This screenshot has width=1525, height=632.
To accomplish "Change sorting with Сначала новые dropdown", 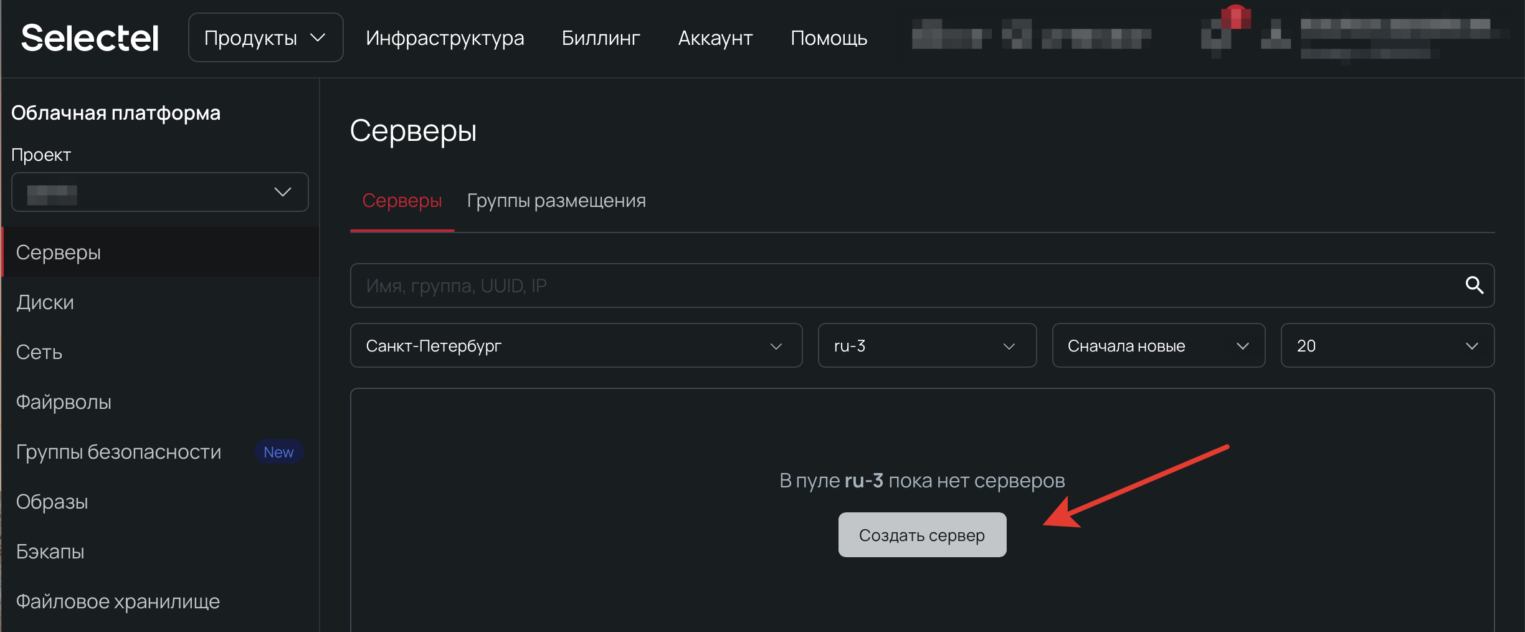I will pos(1158,345).
